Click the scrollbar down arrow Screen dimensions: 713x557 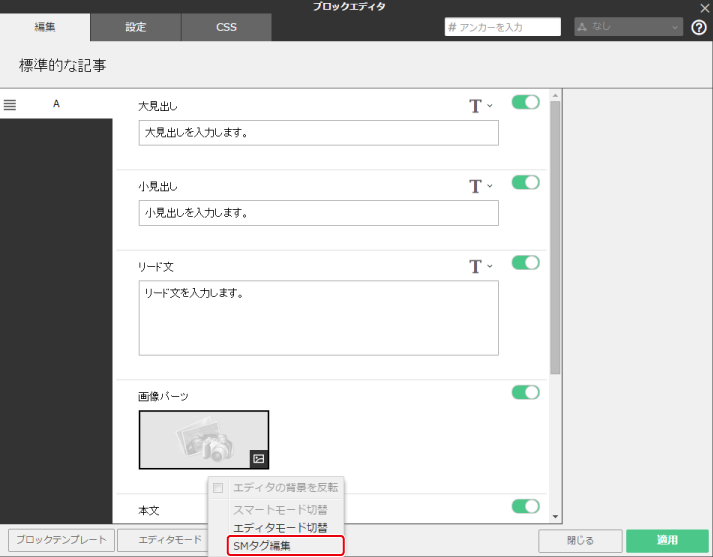pyautogui.click(x=555, y=517)
